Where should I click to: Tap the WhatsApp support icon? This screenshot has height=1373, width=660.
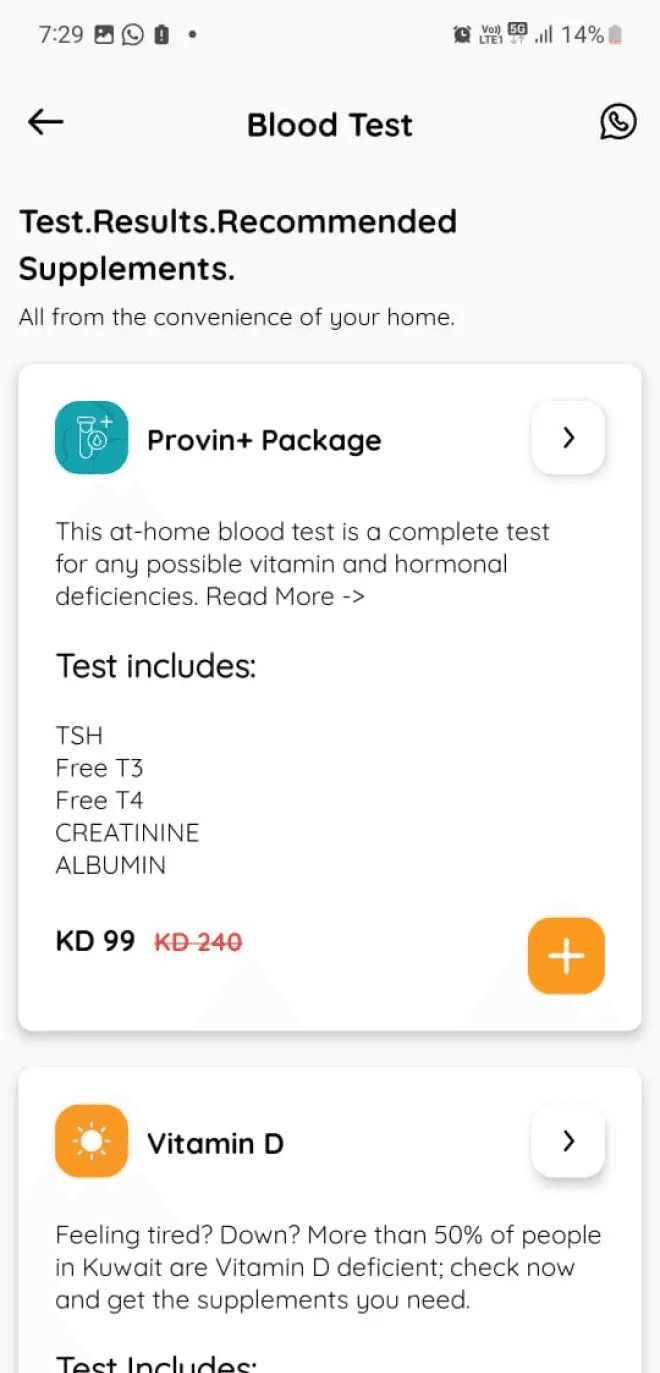click(x=618, y=122)
